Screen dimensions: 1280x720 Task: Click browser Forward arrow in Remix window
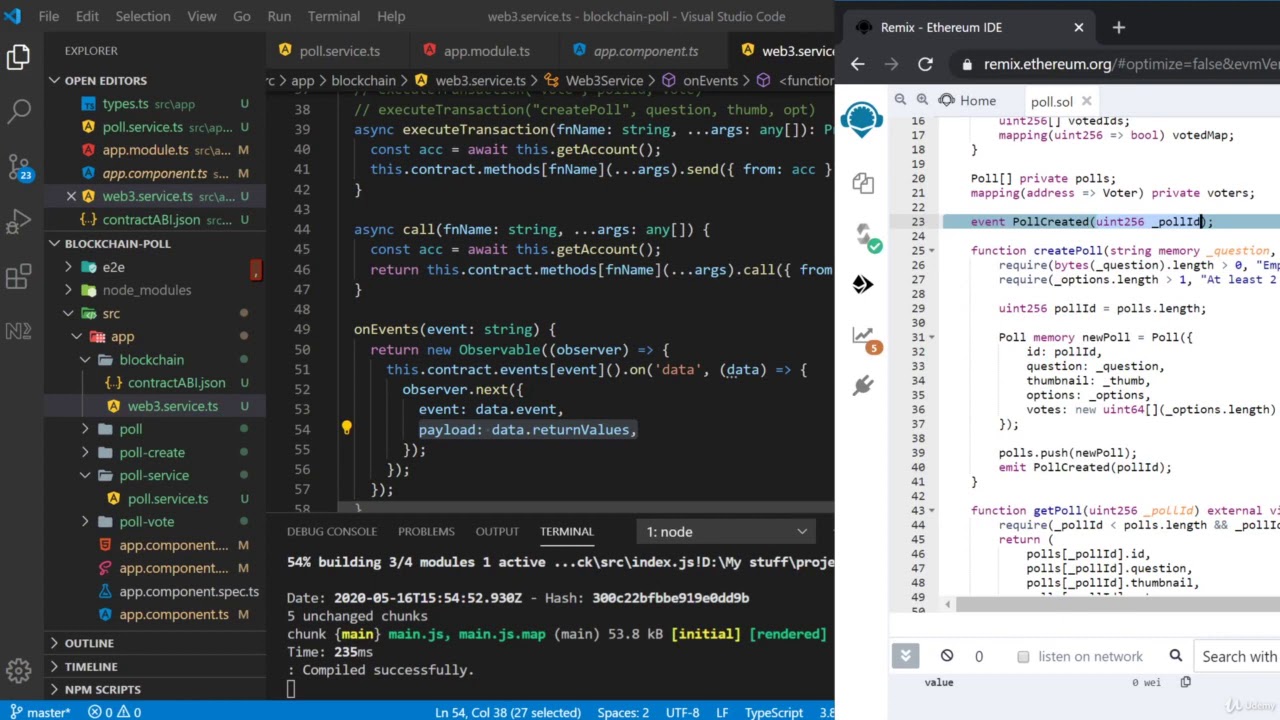click(891, 64)
